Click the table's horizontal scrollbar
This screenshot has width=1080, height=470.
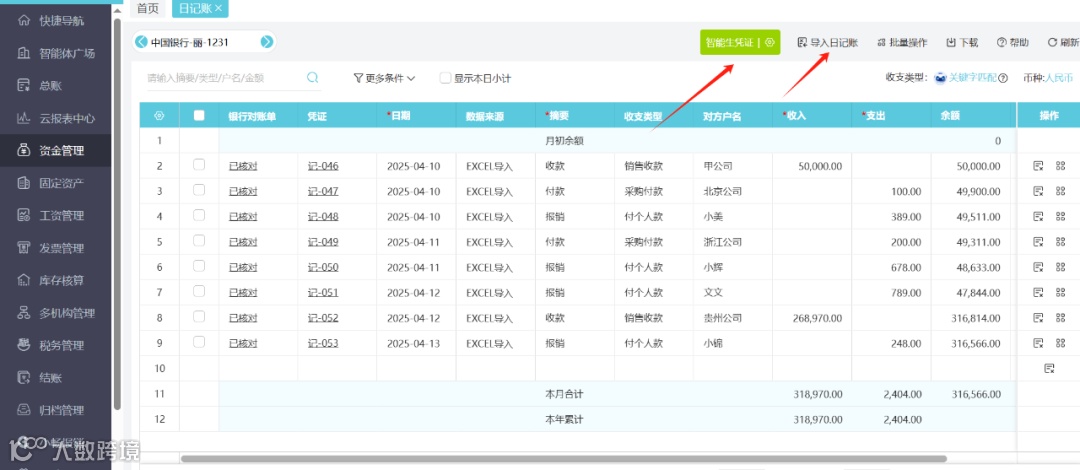point(563,458)
